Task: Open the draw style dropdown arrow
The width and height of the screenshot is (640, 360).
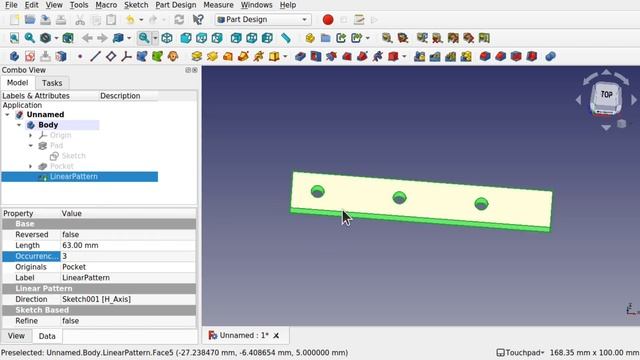Action: 56,38
